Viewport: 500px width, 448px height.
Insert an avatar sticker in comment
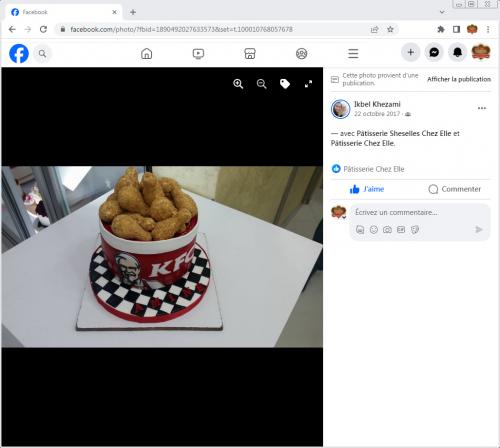pyautogui.click(x=360, y=230)
